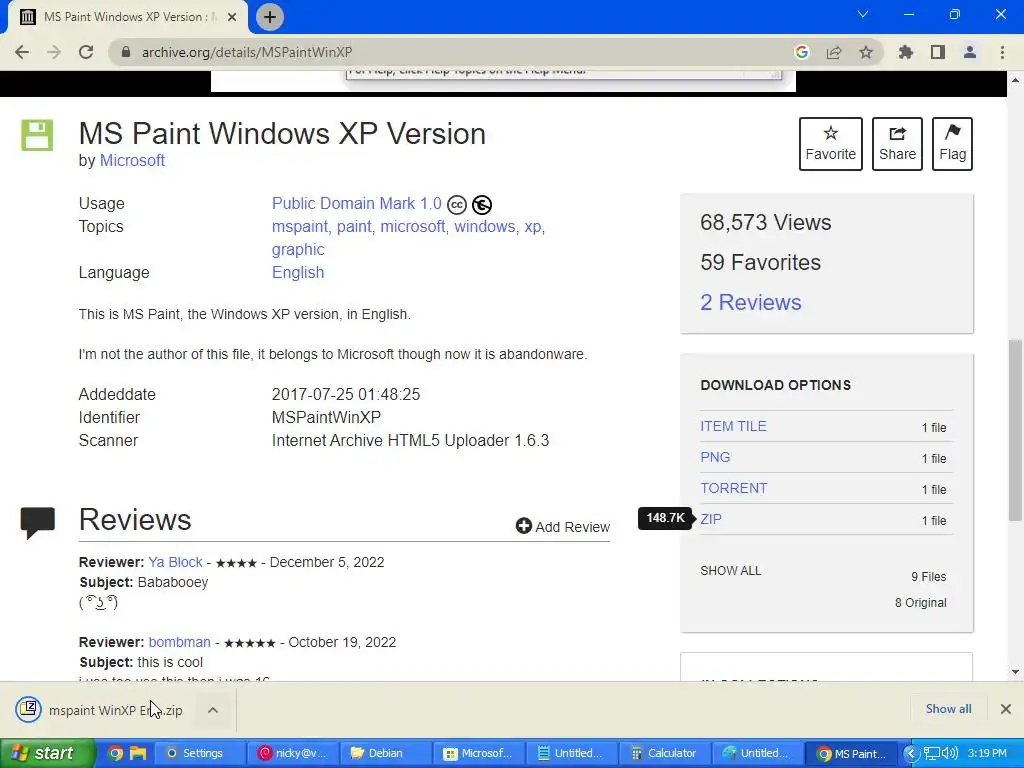The image size is (1024, 768).
Task: Expand hidden system tray icons
Action: tap(910, 754)
